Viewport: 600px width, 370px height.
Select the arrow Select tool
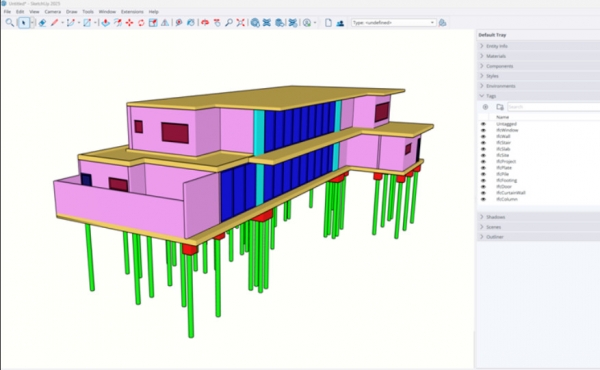point(24,23)
